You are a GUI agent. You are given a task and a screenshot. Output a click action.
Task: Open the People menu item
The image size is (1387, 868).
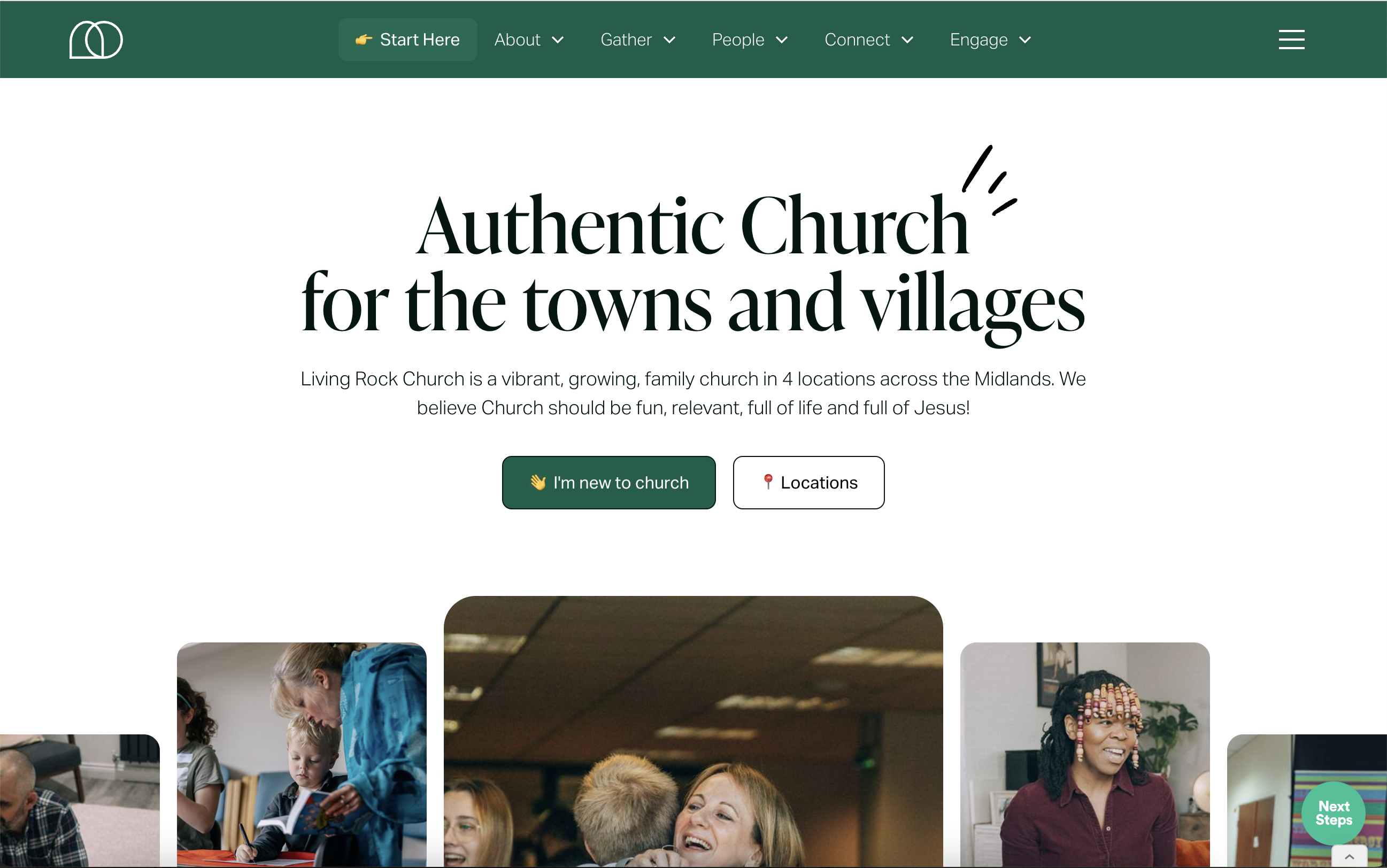point(738,40)
